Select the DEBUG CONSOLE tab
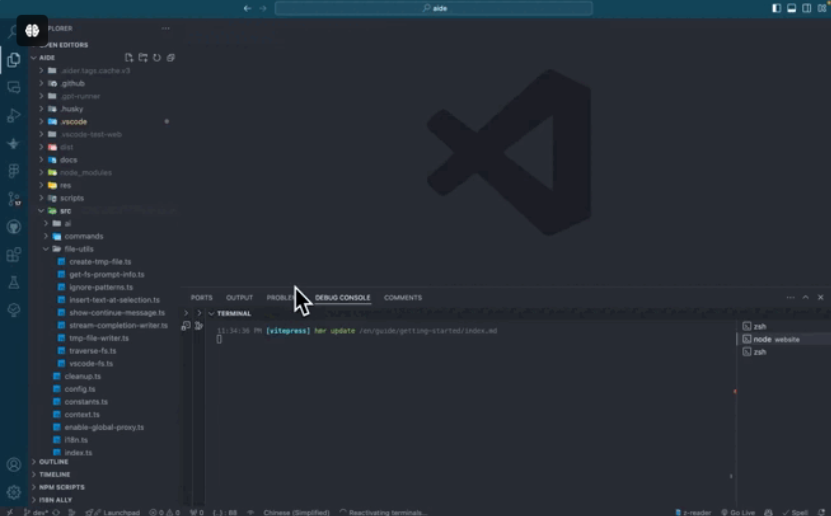This screenshot has height=516, width=831. [x=342, y=298]
